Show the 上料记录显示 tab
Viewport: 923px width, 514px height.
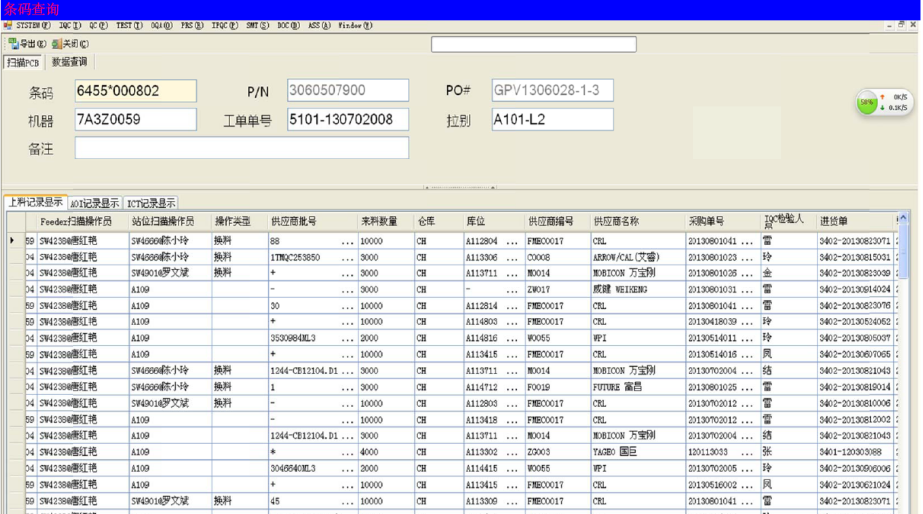click(35, 203)
